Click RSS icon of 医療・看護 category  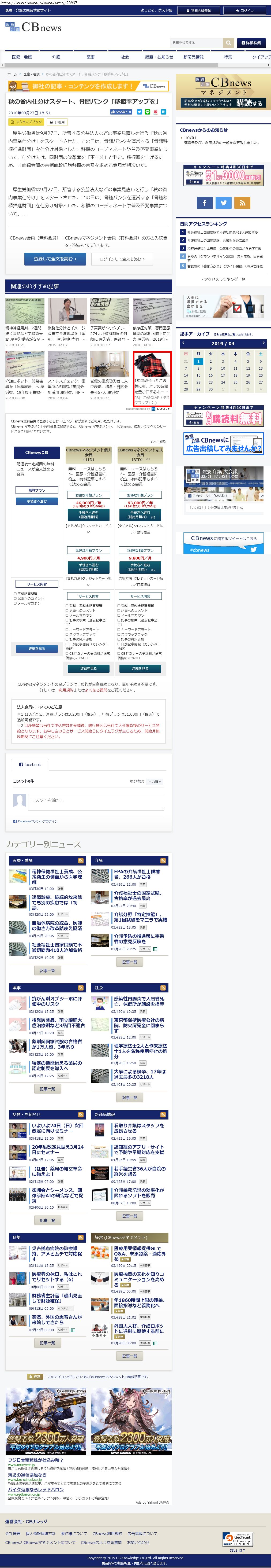[80, 860]
